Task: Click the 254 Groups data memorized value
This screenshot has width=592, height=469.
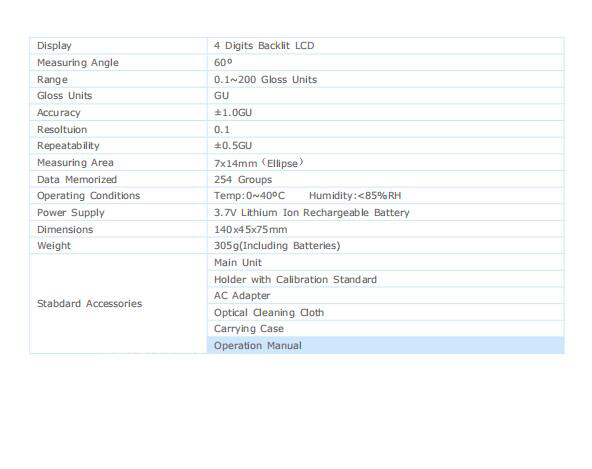Action: coord(243,179)
